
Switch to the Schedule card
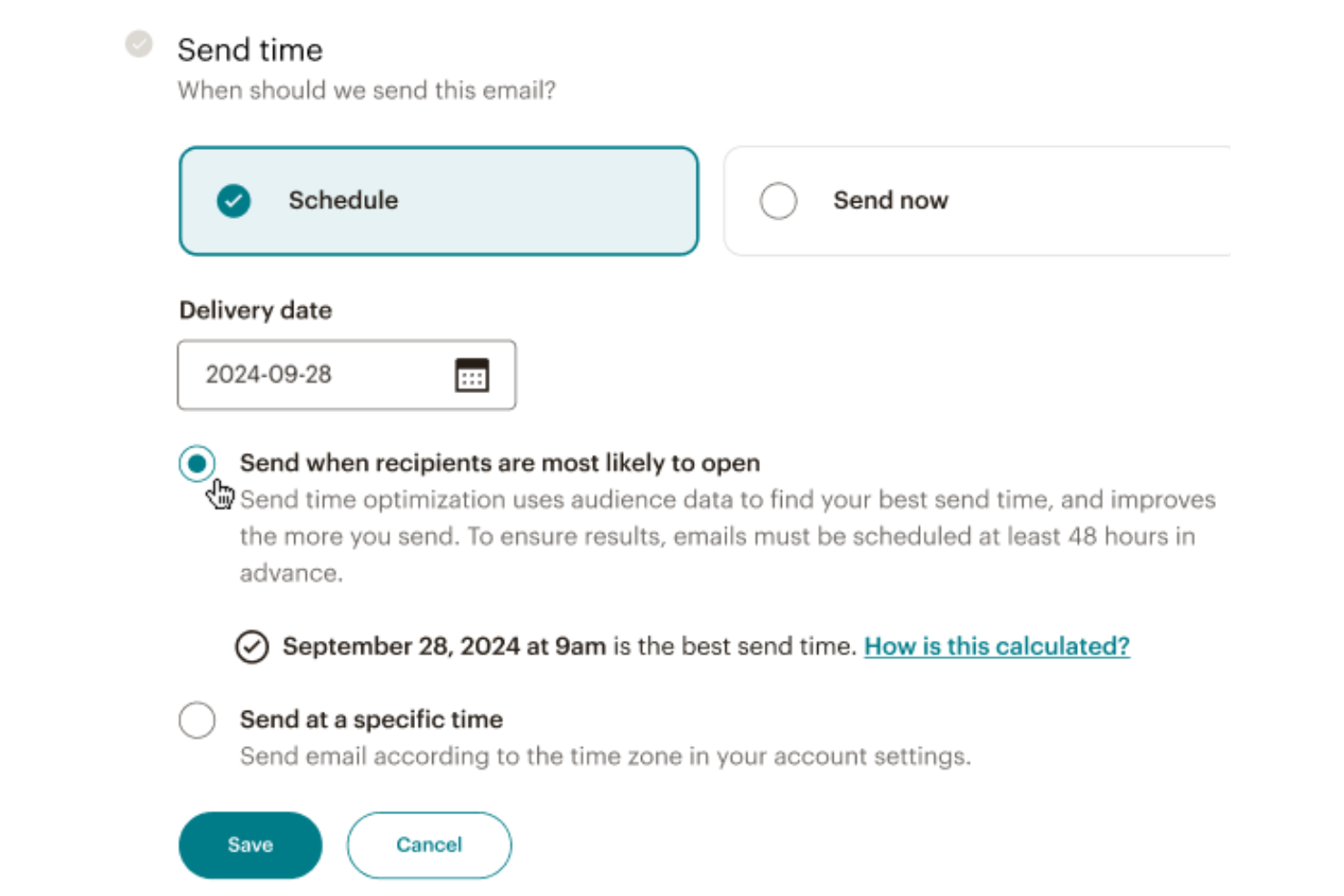coord(439,200)
